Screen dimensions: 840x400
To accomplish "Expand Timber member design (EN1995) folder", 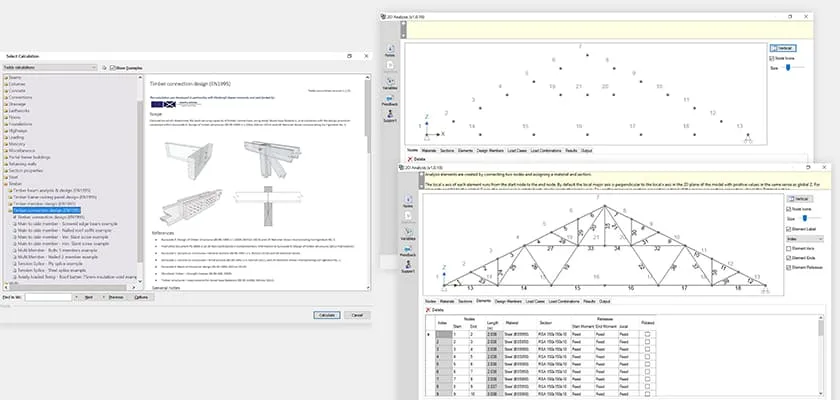I will tap(10, 204).
